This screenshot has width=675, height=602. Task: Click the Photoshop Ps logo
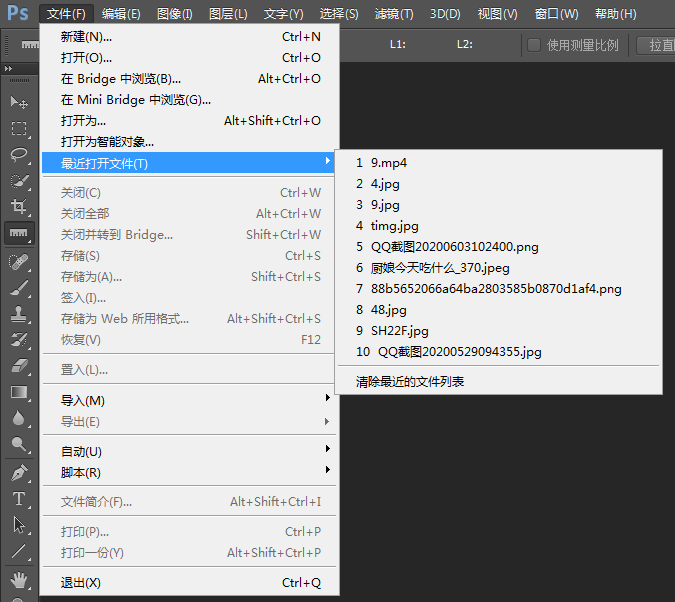click(x=18, y=13)
